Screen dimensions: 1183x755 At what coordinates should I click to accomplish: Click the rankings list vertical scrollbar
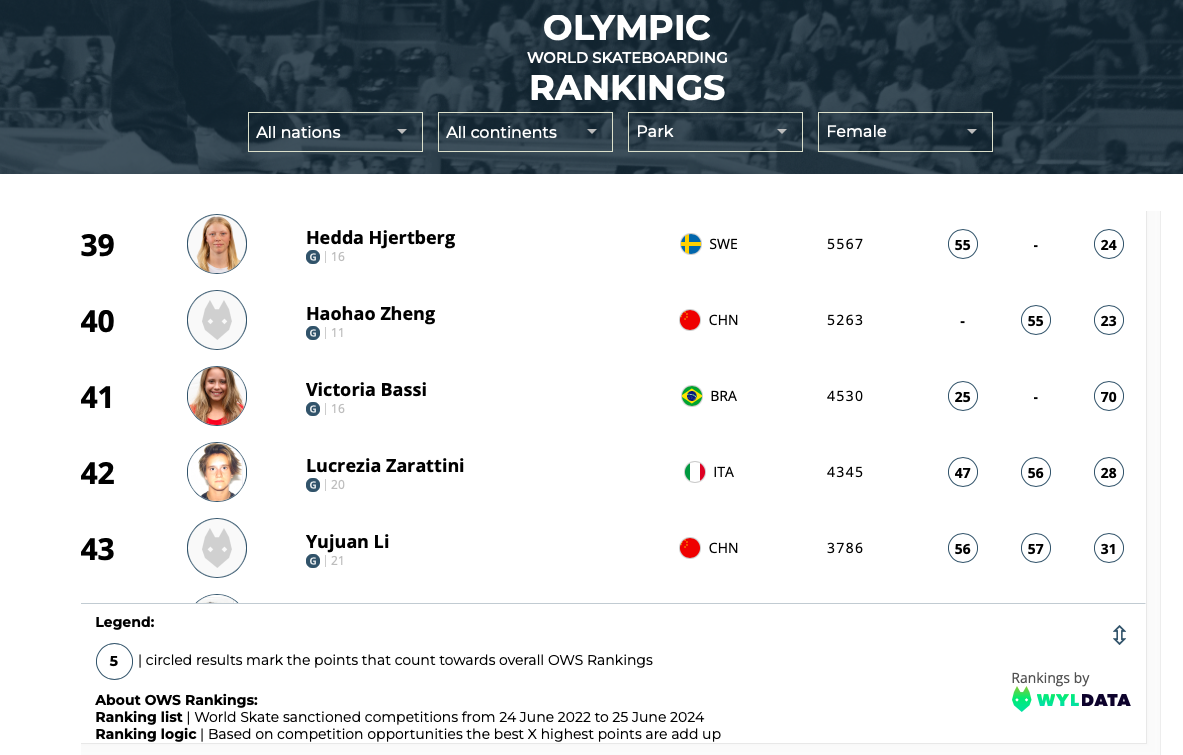pyautogui.click(x=1153, y=400)
